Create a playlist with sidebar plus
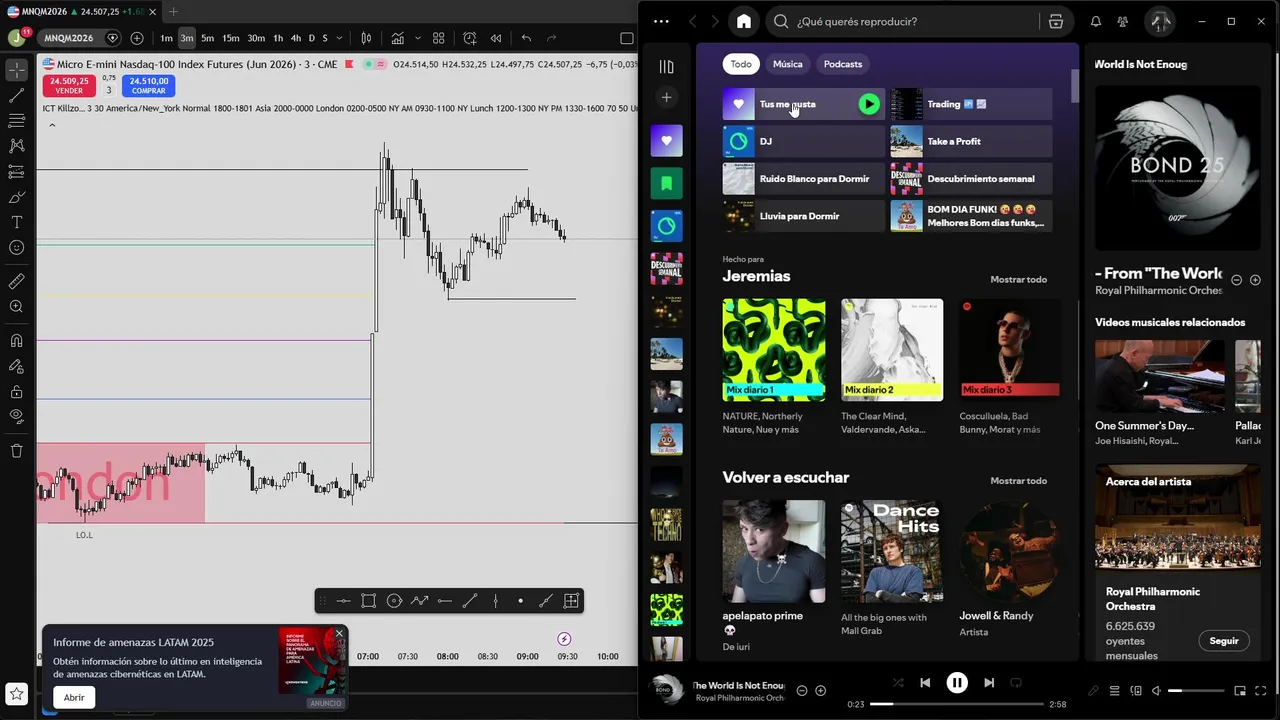 667,97
